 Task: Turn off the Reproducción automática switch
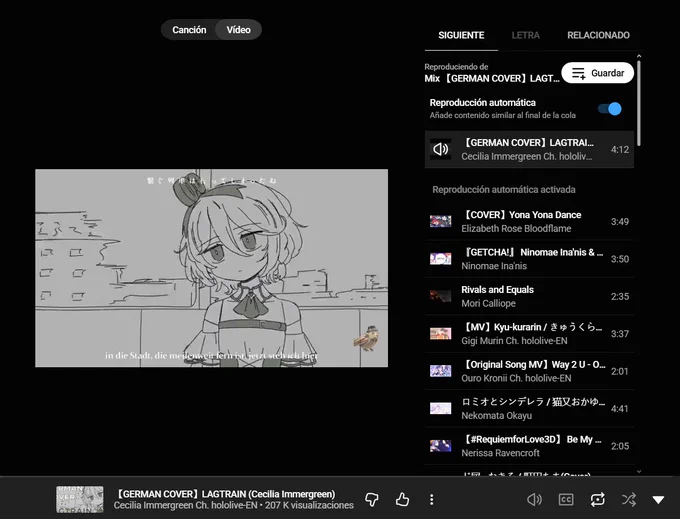[x=610, y=109]
